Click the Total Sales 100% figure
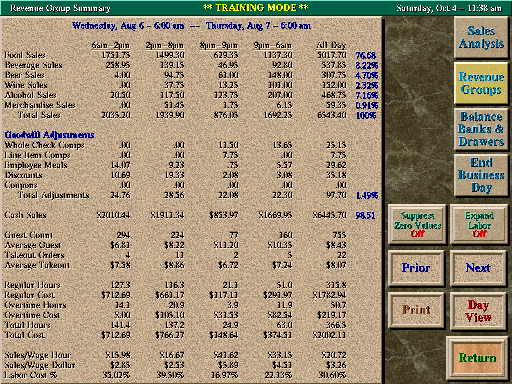512x384 pixels. 366,115
